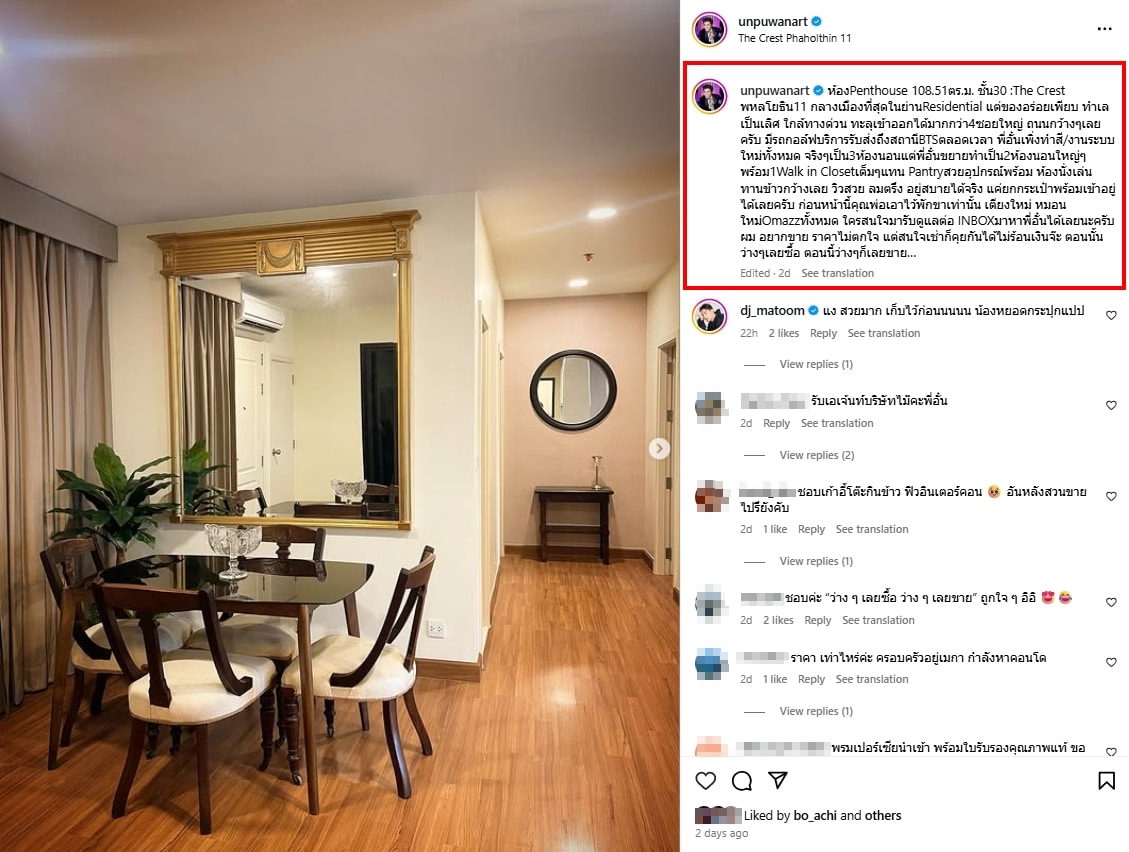Open the three-dot more options menu
This screenshot has width=1129, height=852.
tap(1105, 29)
